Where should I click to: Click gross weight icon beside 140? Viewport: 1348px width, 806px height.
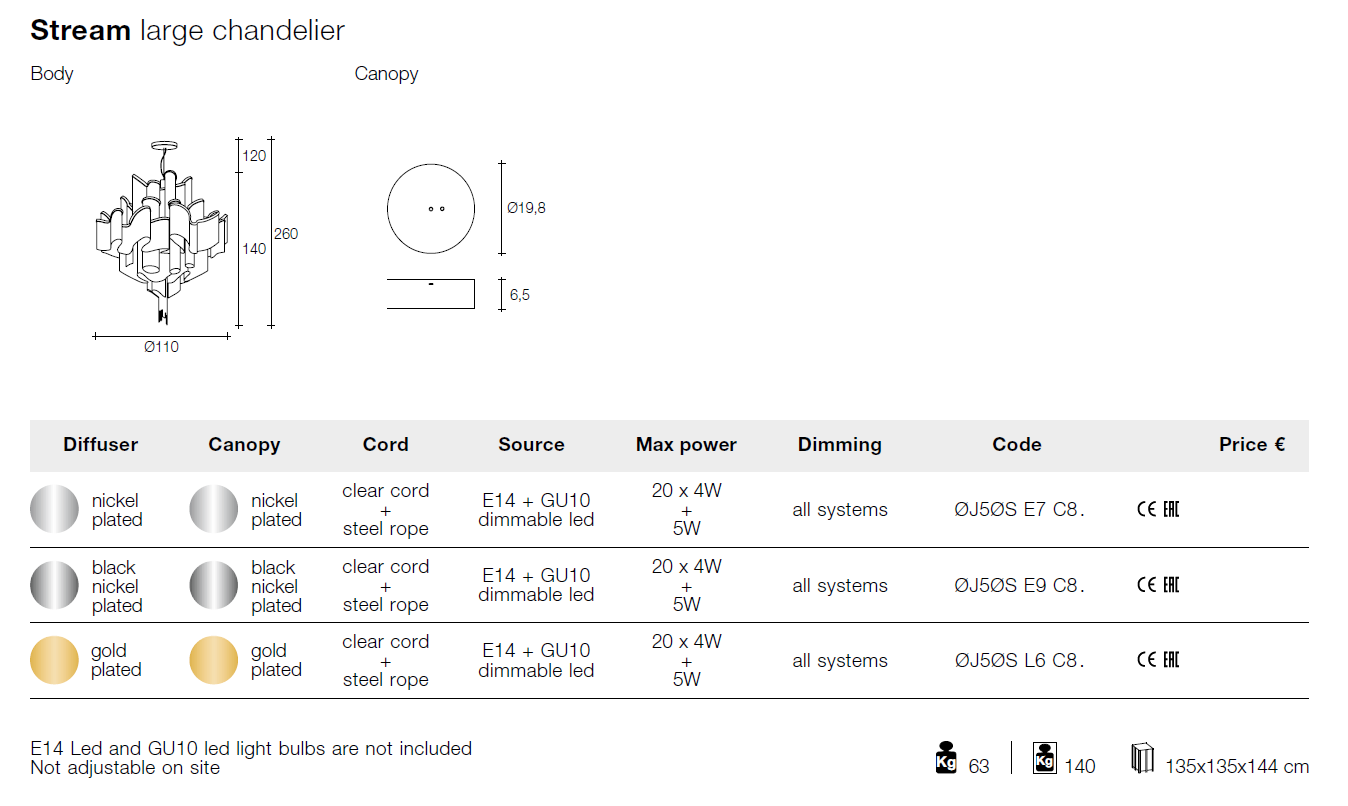pos(1044,758)
